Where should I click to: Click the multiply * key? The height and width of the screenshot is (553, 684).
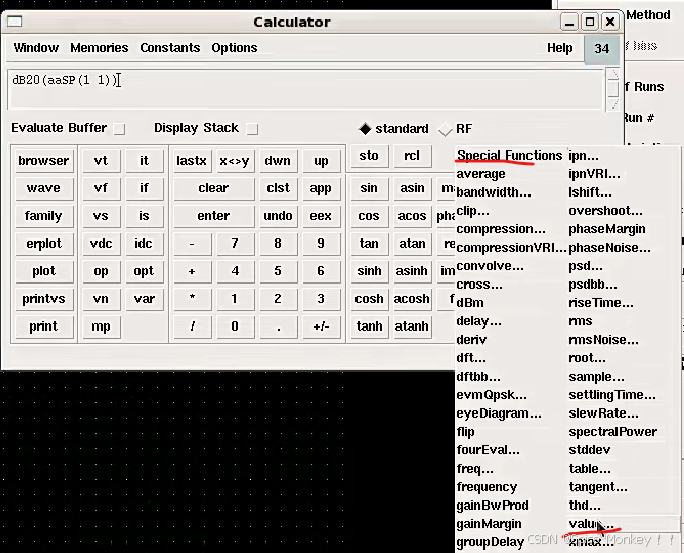point(192,299)
